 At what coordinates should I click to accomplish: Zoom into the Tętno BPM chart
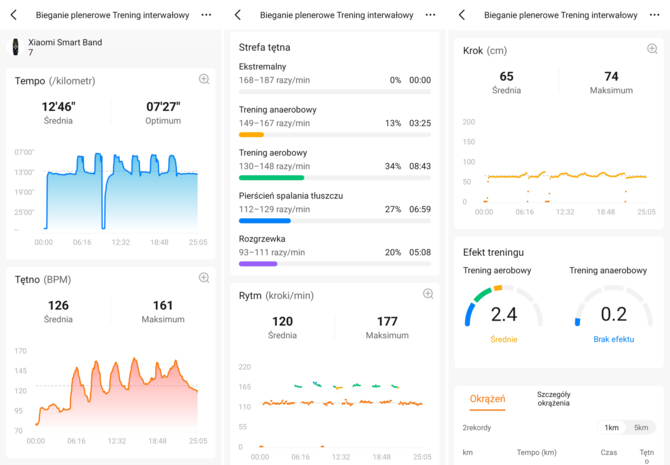pos(204,278)
